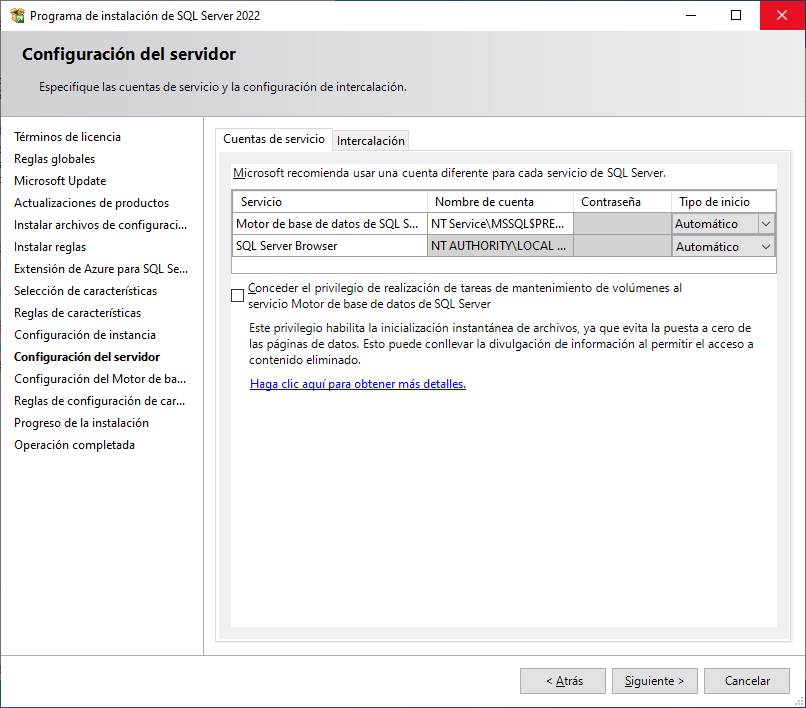This screenshot has height=708, width=806.
Task: Go to the next step with Siguiente
Action: [x=654, y=681]
